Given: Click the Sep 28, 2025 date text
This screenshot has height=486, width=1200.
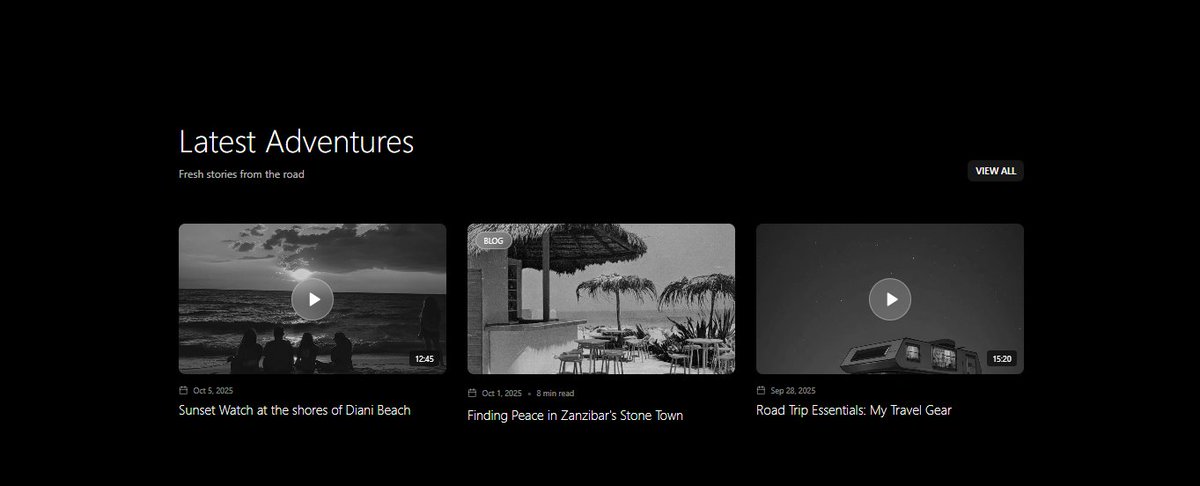Looking at the screenshot, I should tap(793, 390).
